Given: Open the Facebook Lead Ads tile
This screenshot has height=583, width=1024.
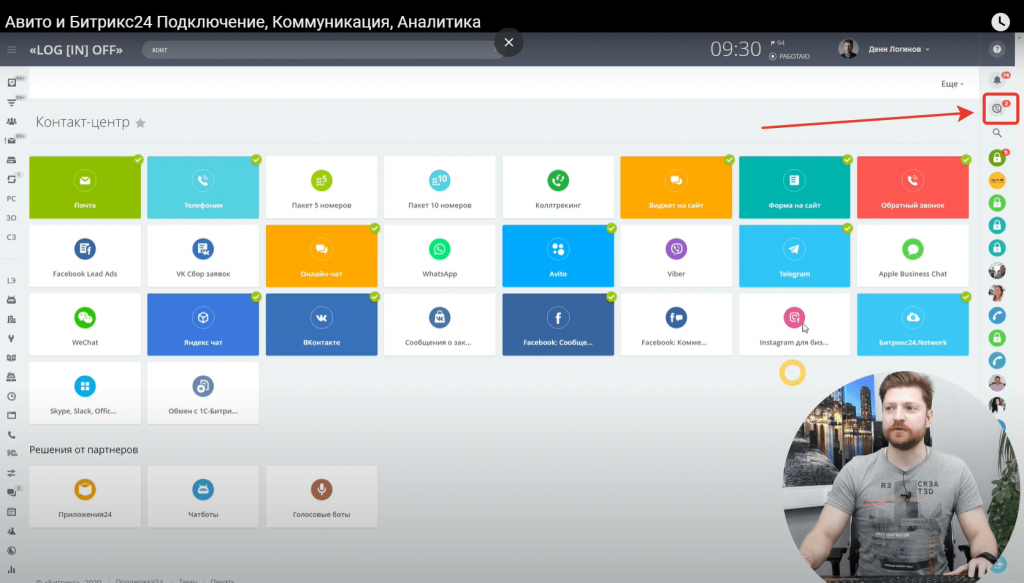Looking at the screenshot, I should 85,256.
